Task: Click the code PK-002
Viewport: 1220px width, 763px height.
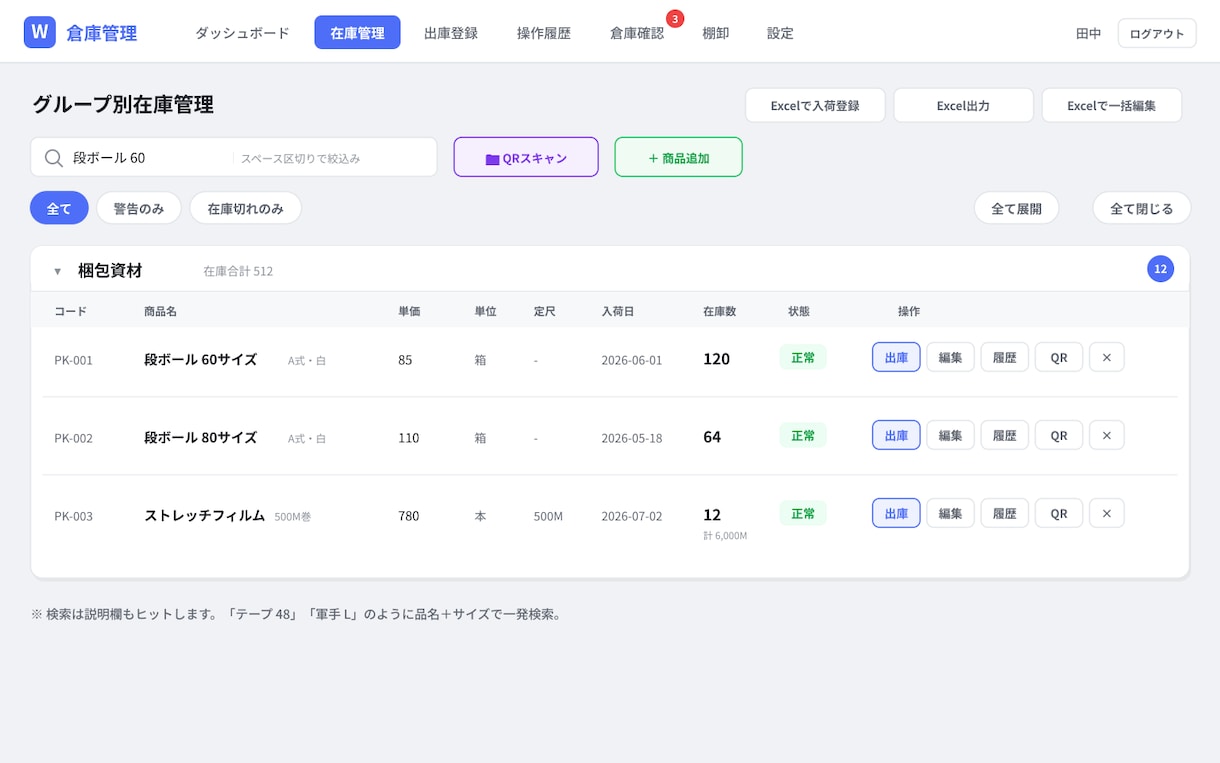Action: [73, 438]
